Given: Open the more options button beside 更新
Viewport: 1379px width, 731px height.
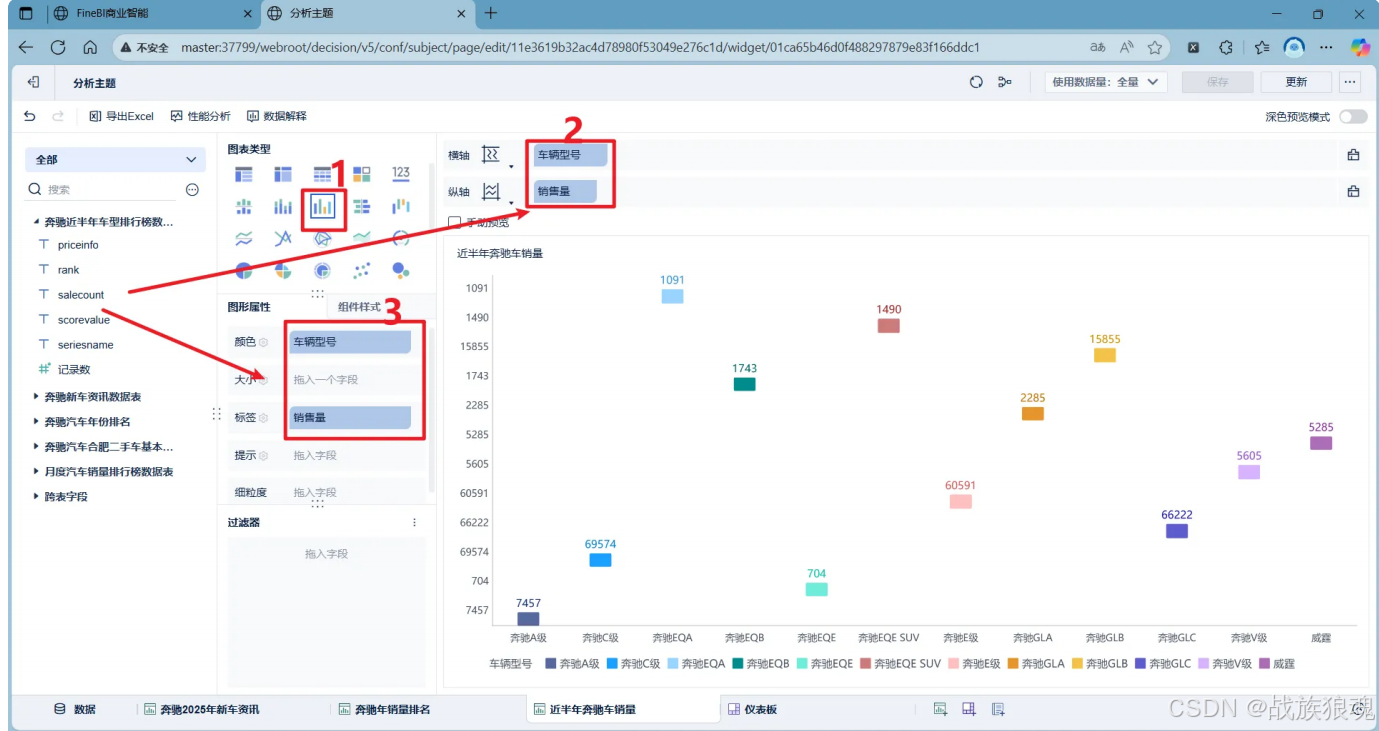Looking at the screenshot, I should 1351,82.
